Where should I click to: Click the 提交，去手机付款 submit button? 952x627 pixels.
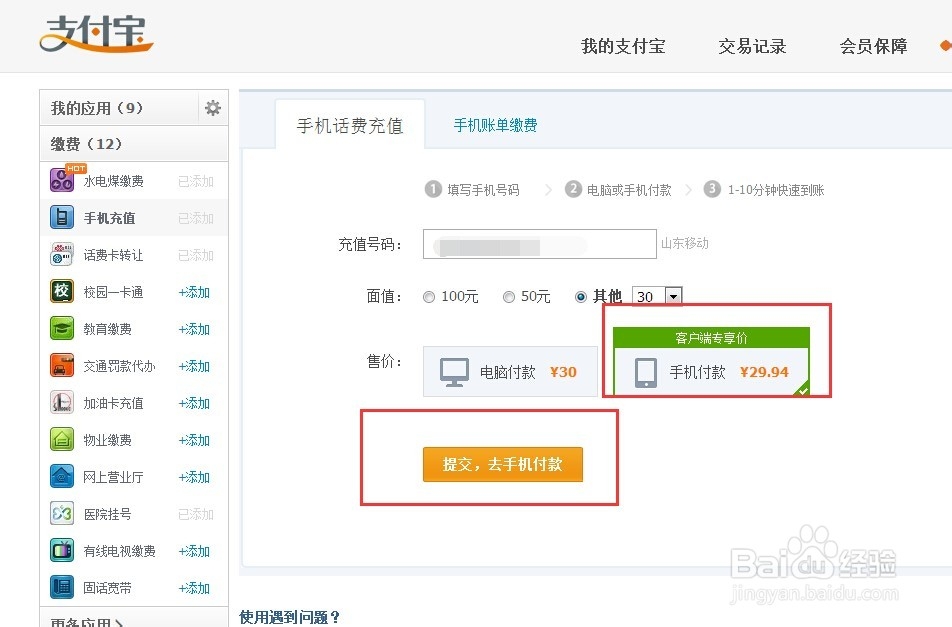502,464
